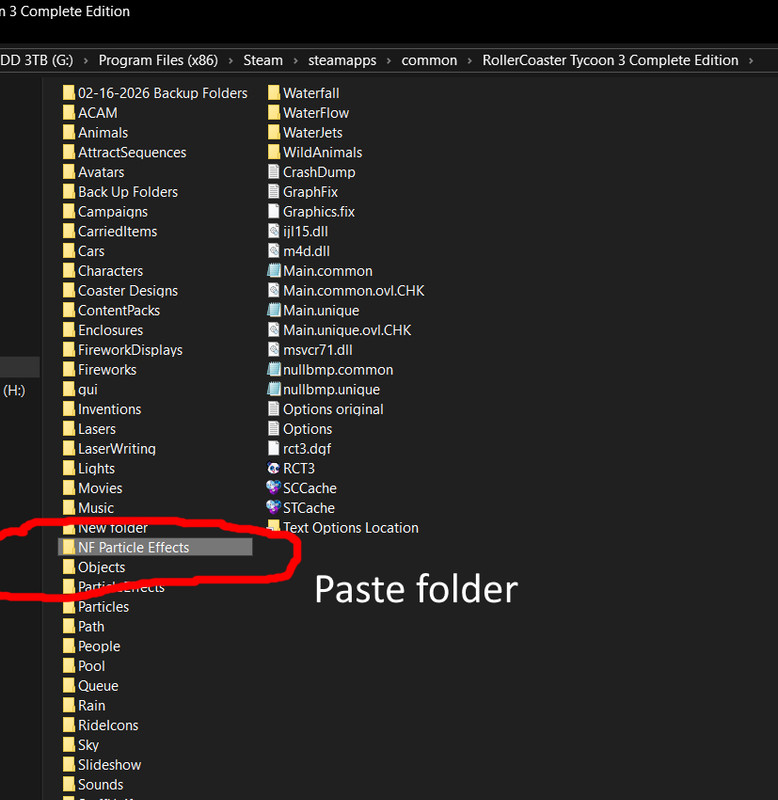Image resolution: width=778 pixels, height=800 pixels.
Task: Click the nullbmp.common file icon
Action: [x=274, y=369]
